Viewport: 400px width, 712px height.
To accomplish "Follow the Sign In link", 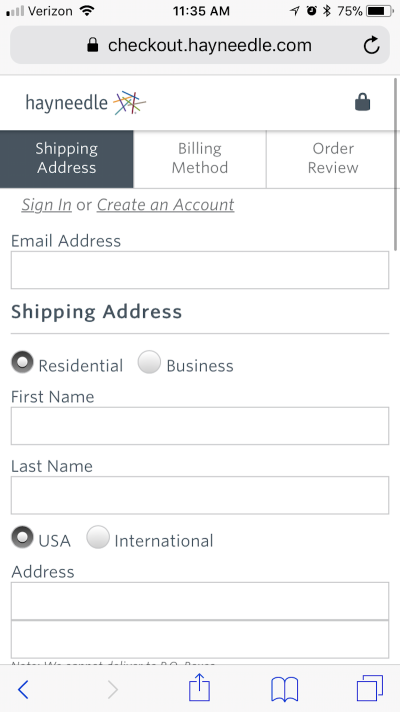I will tap(46, 205).
